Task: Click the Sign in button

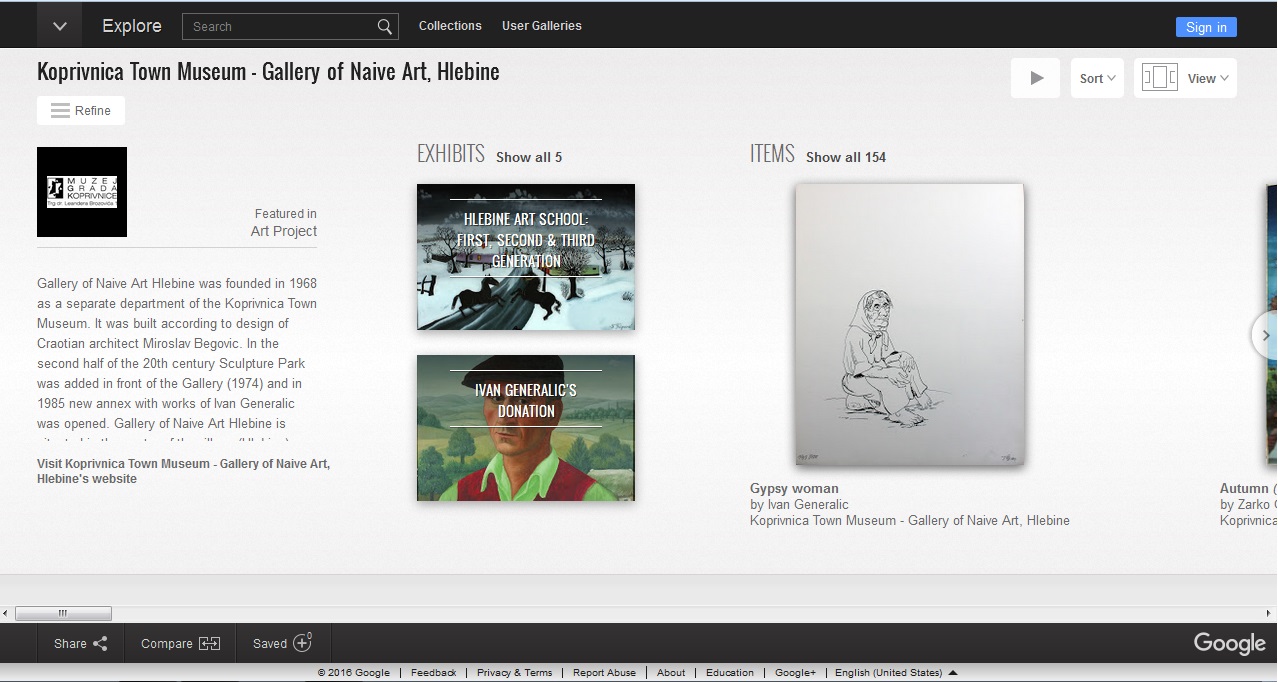Action: pos(1206,27)
